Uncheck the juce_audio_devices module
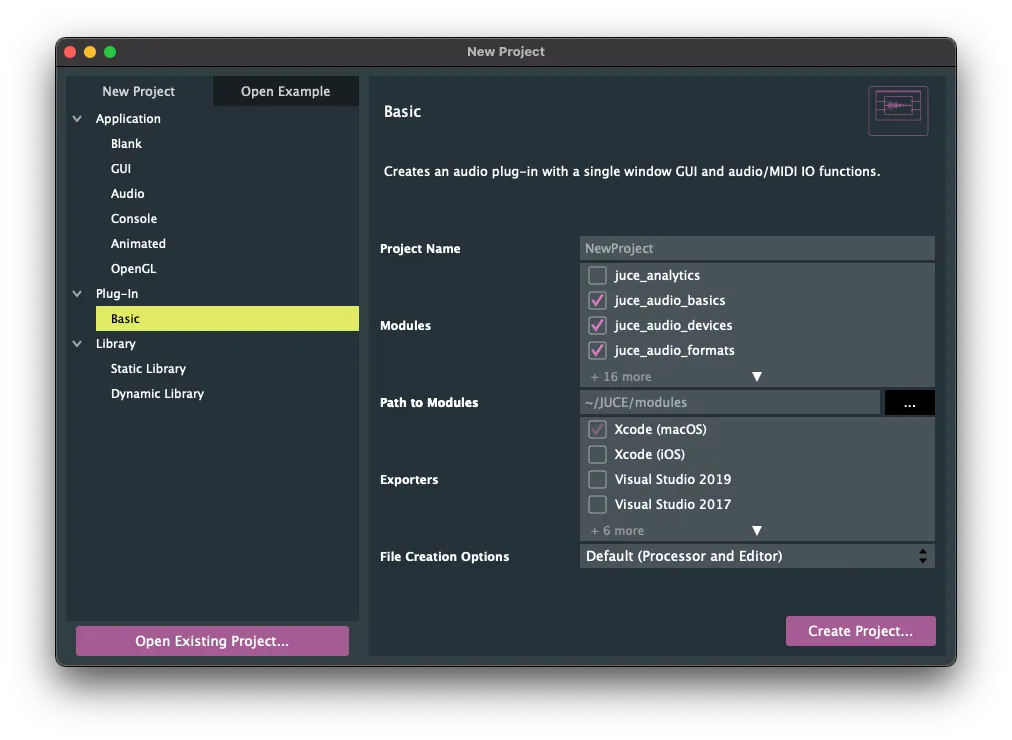Screen dimensions: 1012x740 point(597,325)
